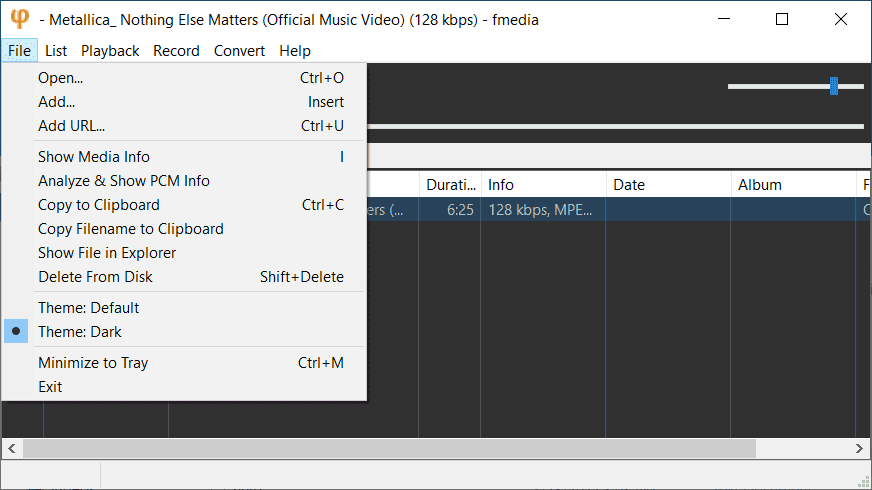Close the fmedia window
The image size is (872, 490).
pyautogui.click(x=841, y=19)
